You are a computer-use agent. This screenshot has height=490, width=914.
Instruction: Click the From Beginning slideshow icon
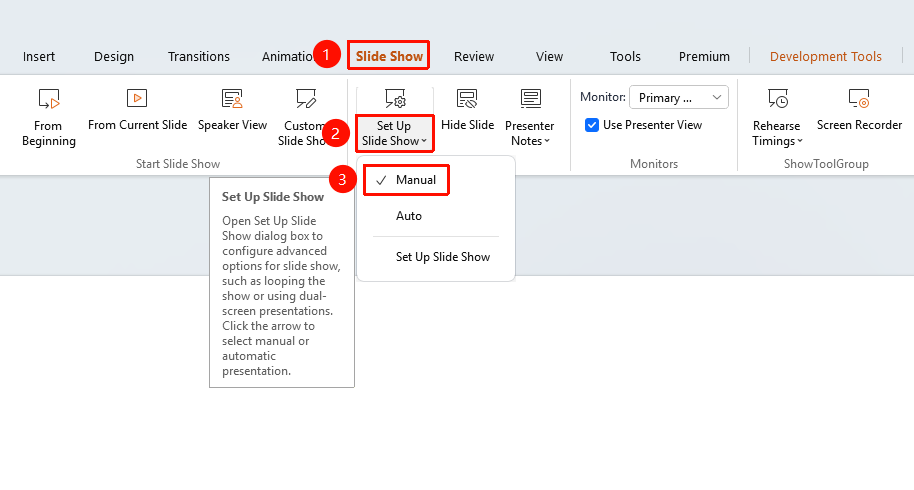point(49,99)
